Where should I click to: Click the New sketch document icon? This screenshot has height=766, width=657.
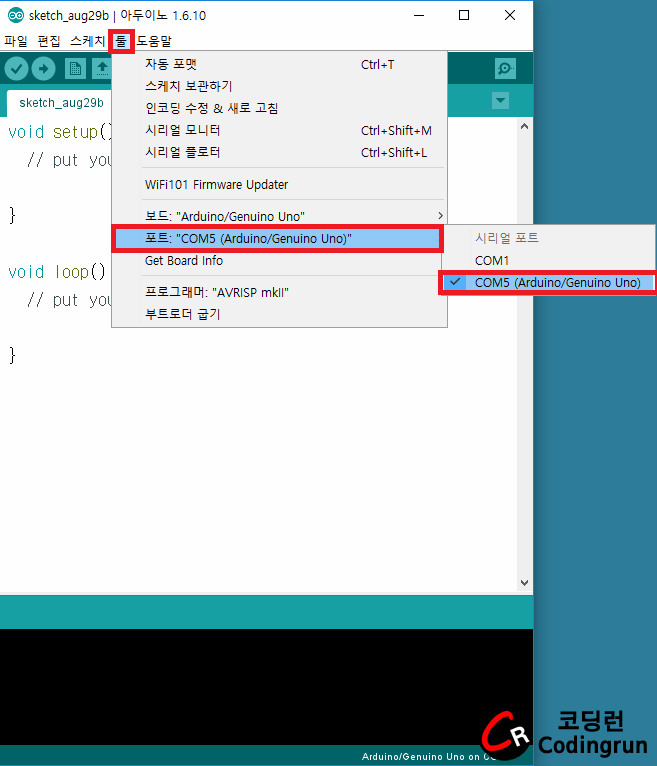click(74, 68)
